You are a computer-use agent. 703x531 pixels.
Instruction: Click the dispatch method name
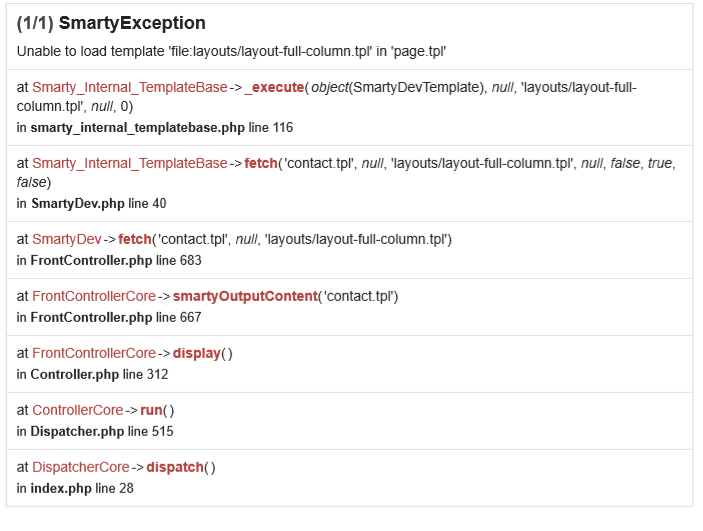pyautogui.click(x=175, y=467)
